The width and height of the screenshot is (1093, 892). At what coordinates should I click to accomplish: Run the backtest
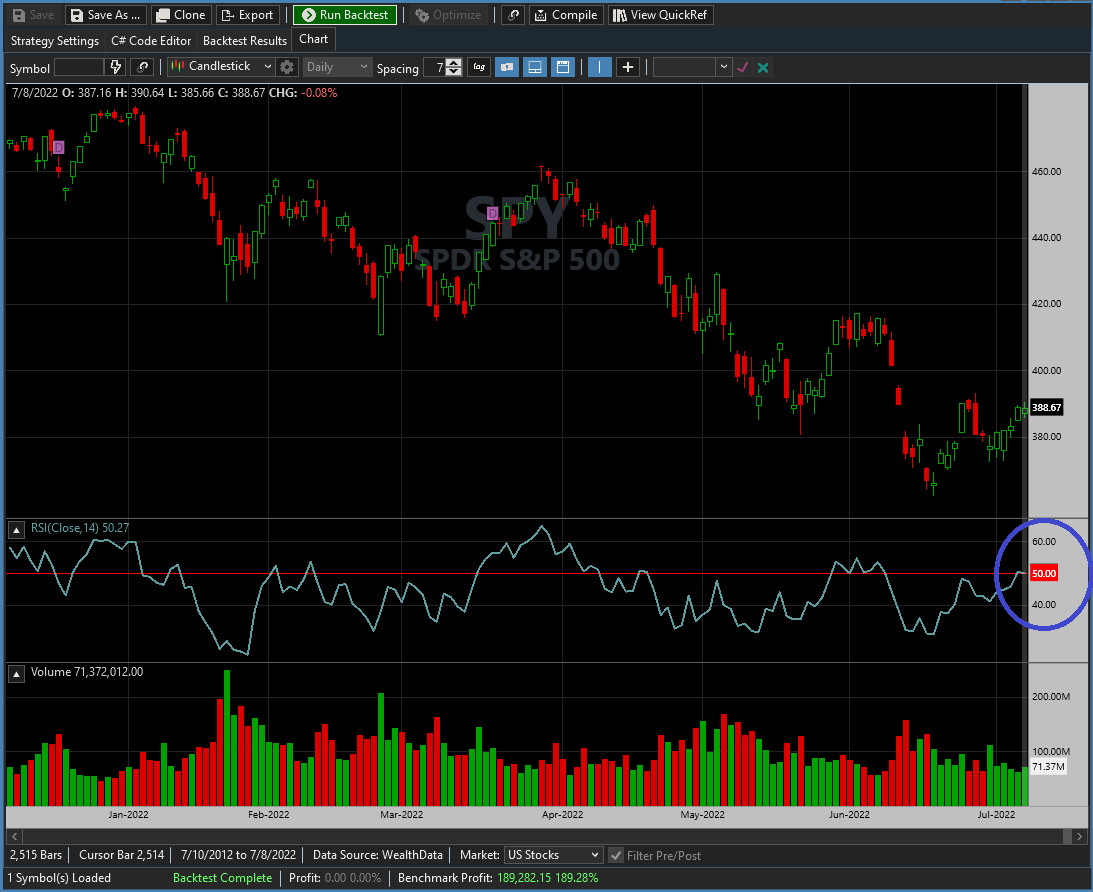coord(345,15)
